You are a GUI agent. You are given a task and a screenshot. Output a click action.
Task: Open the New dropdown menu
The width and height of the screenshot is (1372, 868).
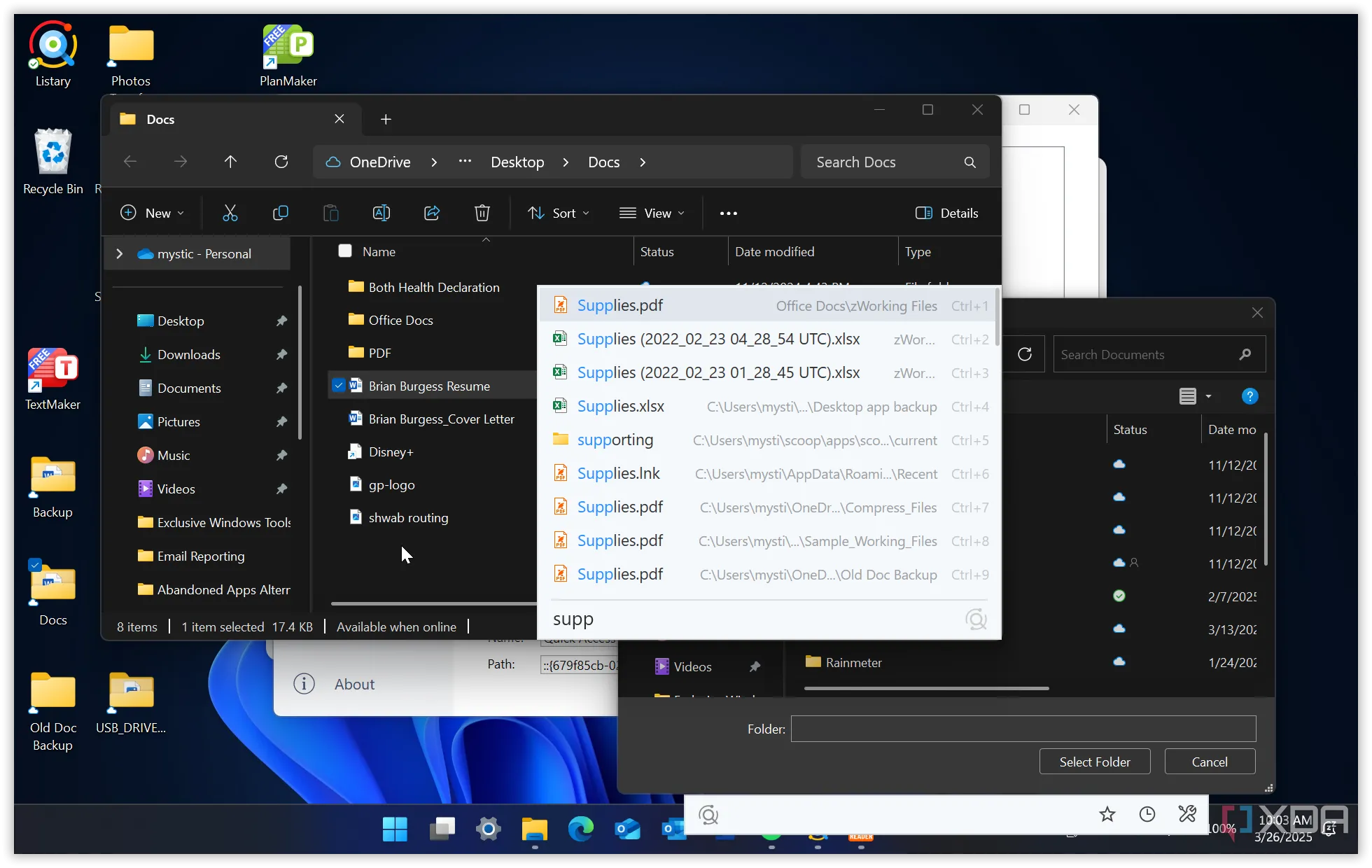tap(153, 213)
